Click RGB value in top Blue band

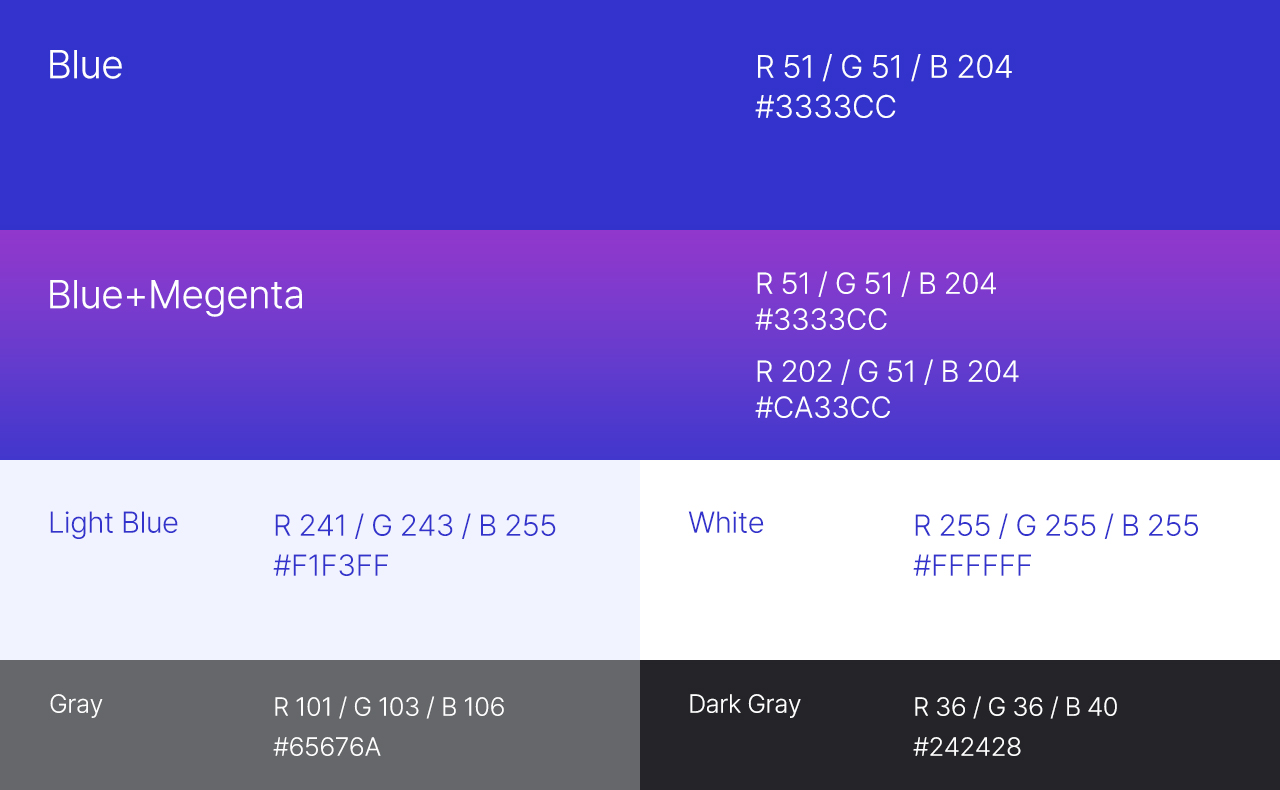[884, 67]
